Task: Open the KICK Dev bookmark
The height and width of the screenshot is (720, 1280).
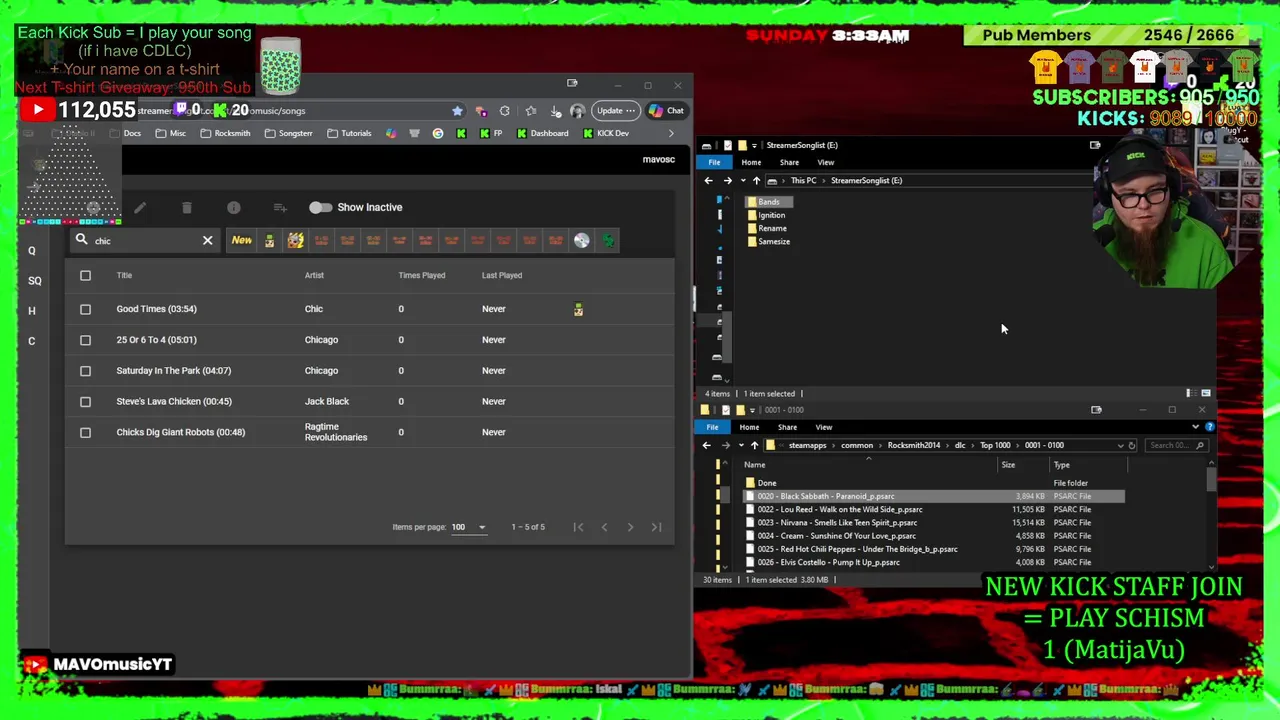Action: (606, 133)
